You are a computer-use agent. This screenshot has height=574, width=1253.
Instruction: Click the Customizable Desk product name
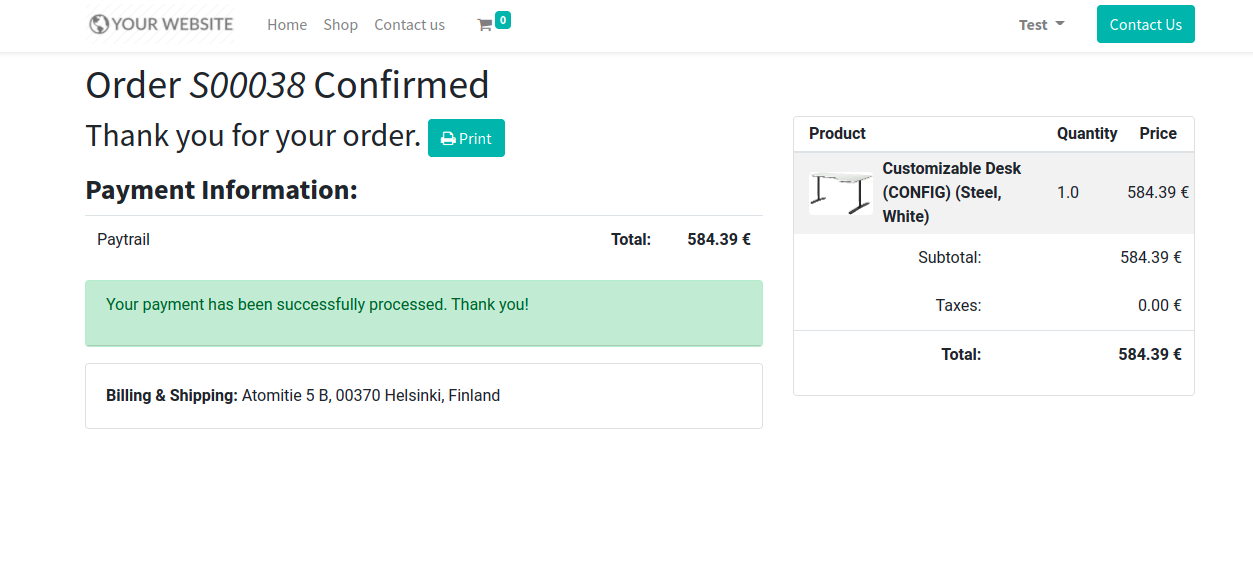coord(951,192)
